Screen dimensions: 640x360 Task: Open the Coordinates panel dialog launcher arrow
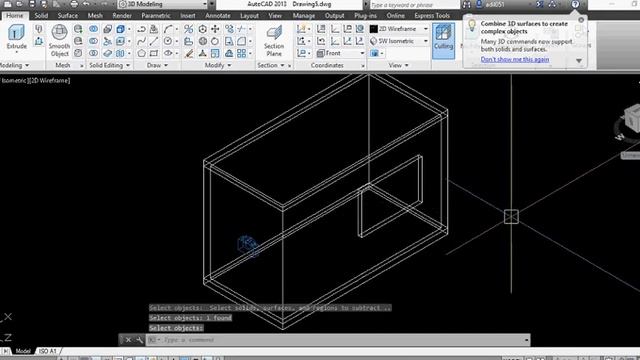click(x=363, y=66)
